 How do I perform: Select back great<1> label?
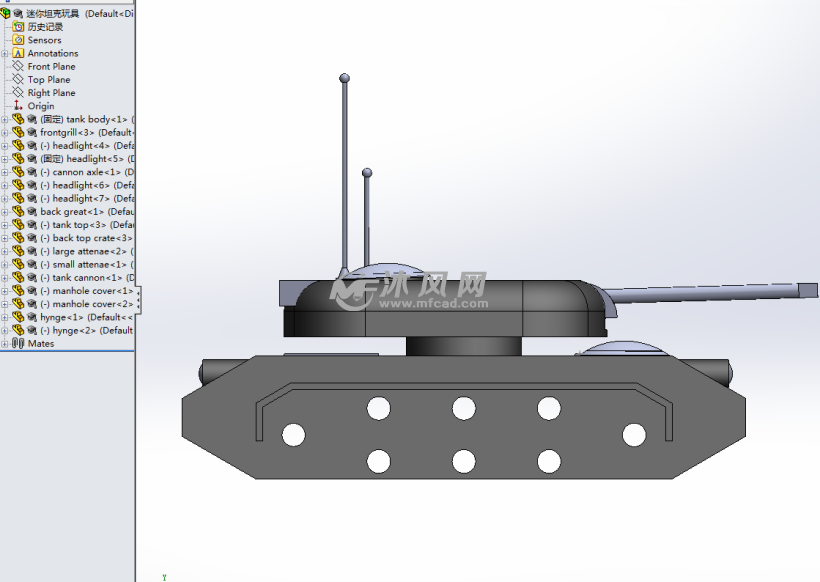pyautogui.click(x=72, y=212)
